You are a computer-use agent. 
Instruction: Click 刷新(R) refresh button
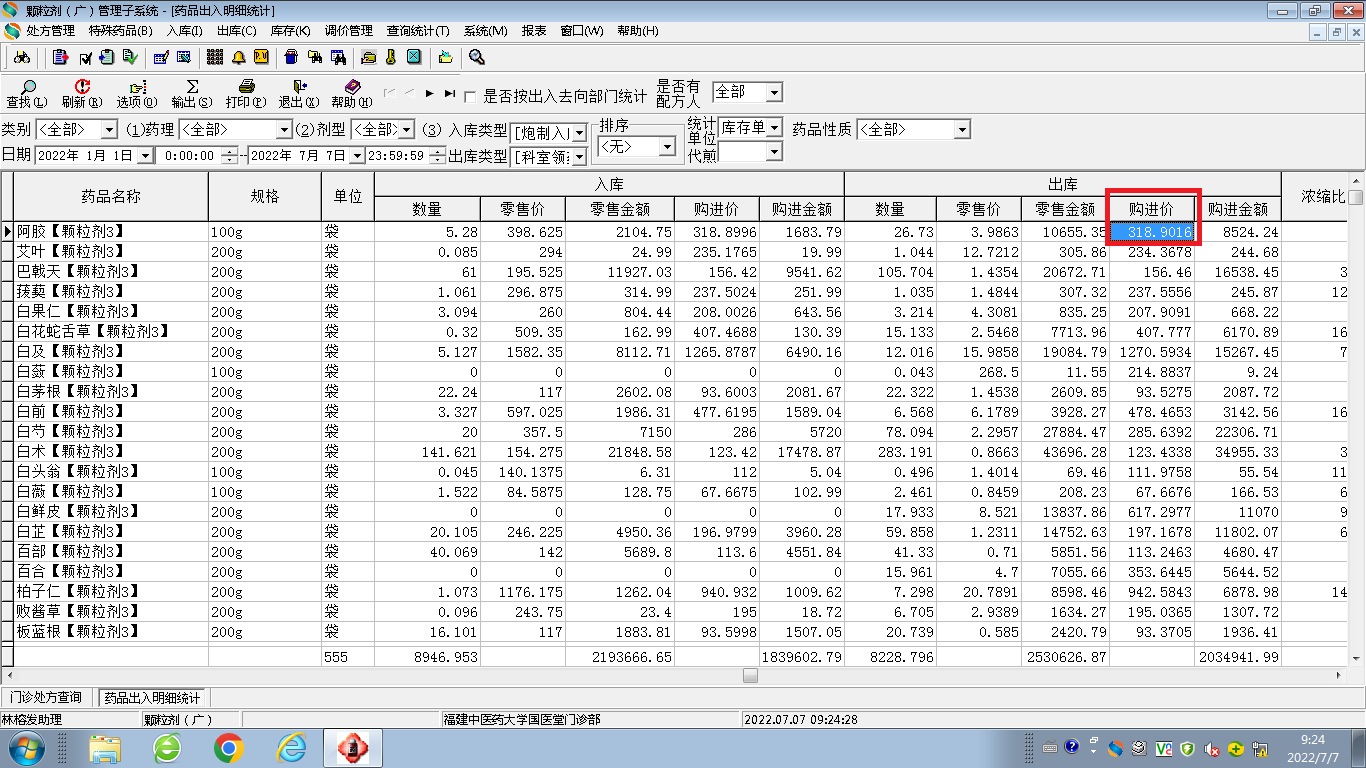point(82,94)
